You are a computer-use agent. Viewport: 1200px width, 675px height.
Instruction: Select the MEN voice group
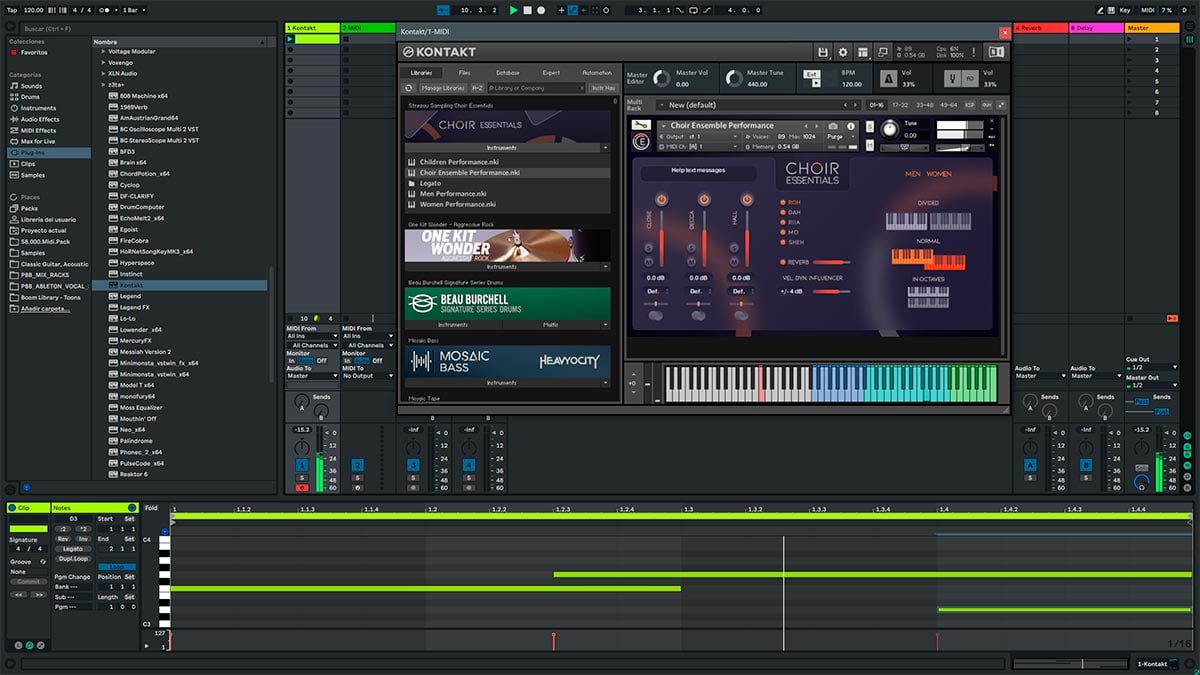point(913,174)
